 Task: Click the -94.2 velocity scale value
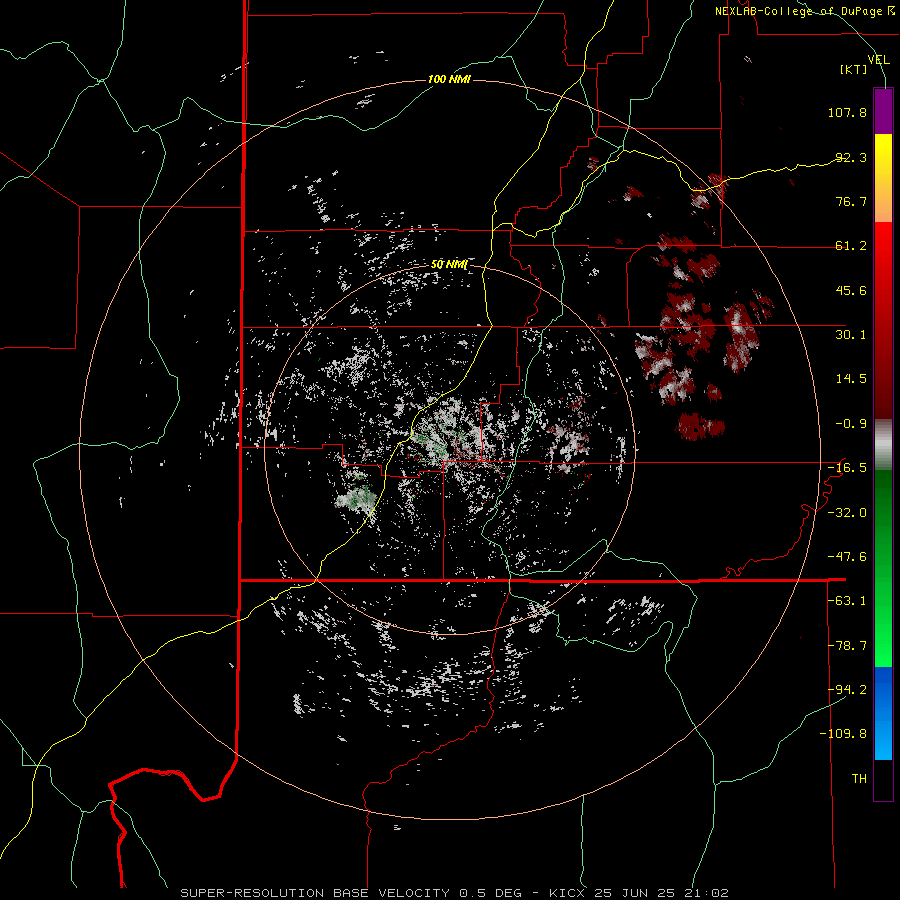pos(847,690)
